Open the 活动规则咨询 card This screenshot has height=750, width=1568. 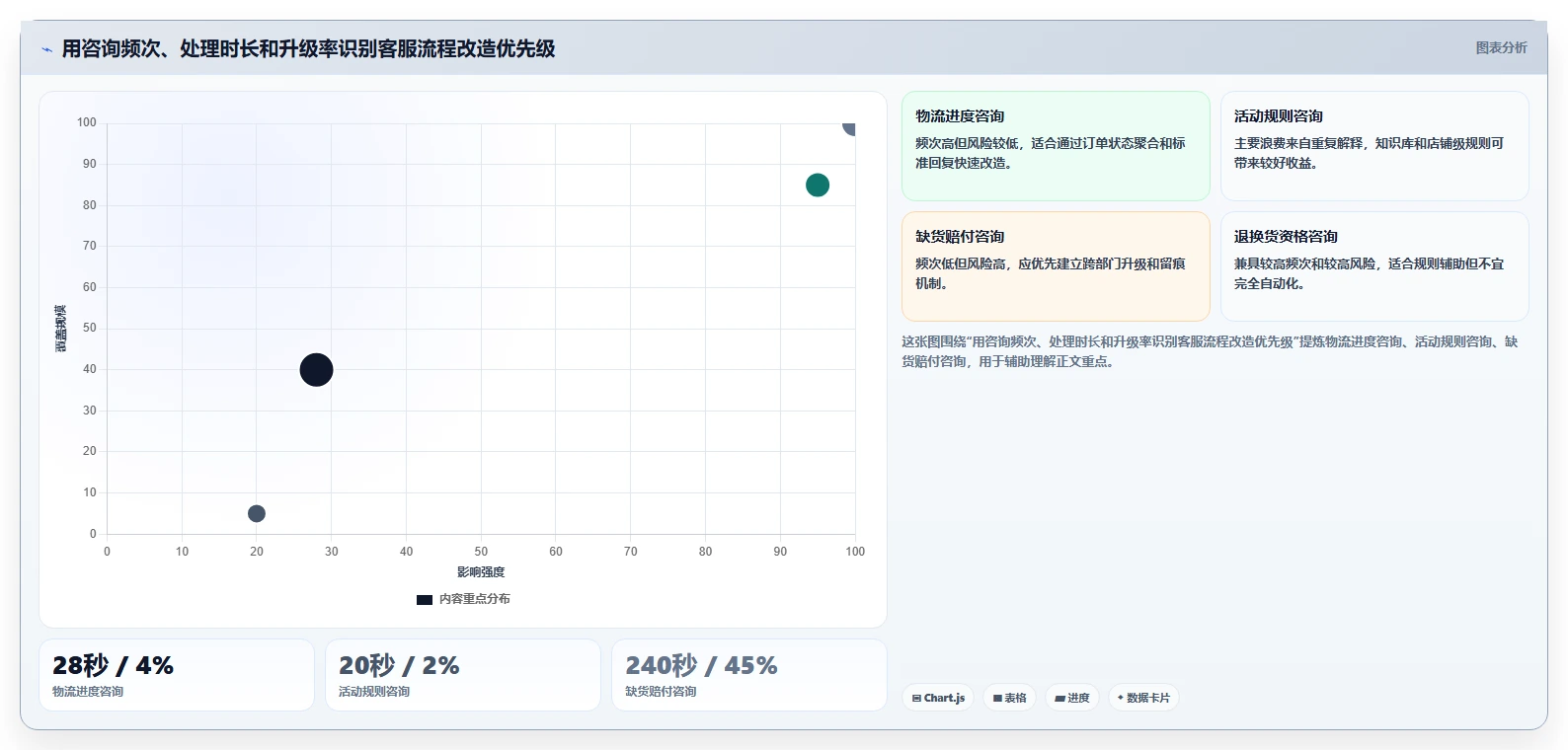(x=1374, y=146)
